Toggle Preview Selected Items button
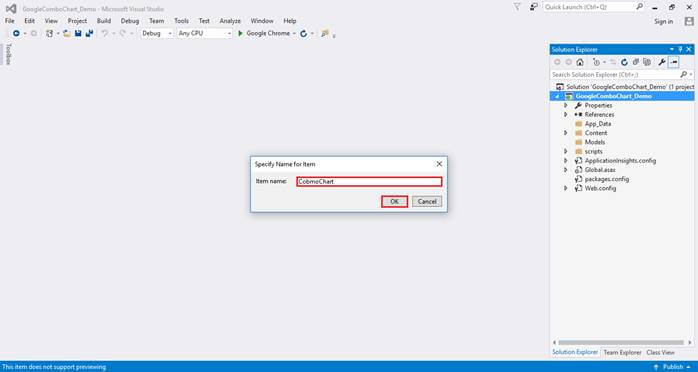 tap(674, 62)
